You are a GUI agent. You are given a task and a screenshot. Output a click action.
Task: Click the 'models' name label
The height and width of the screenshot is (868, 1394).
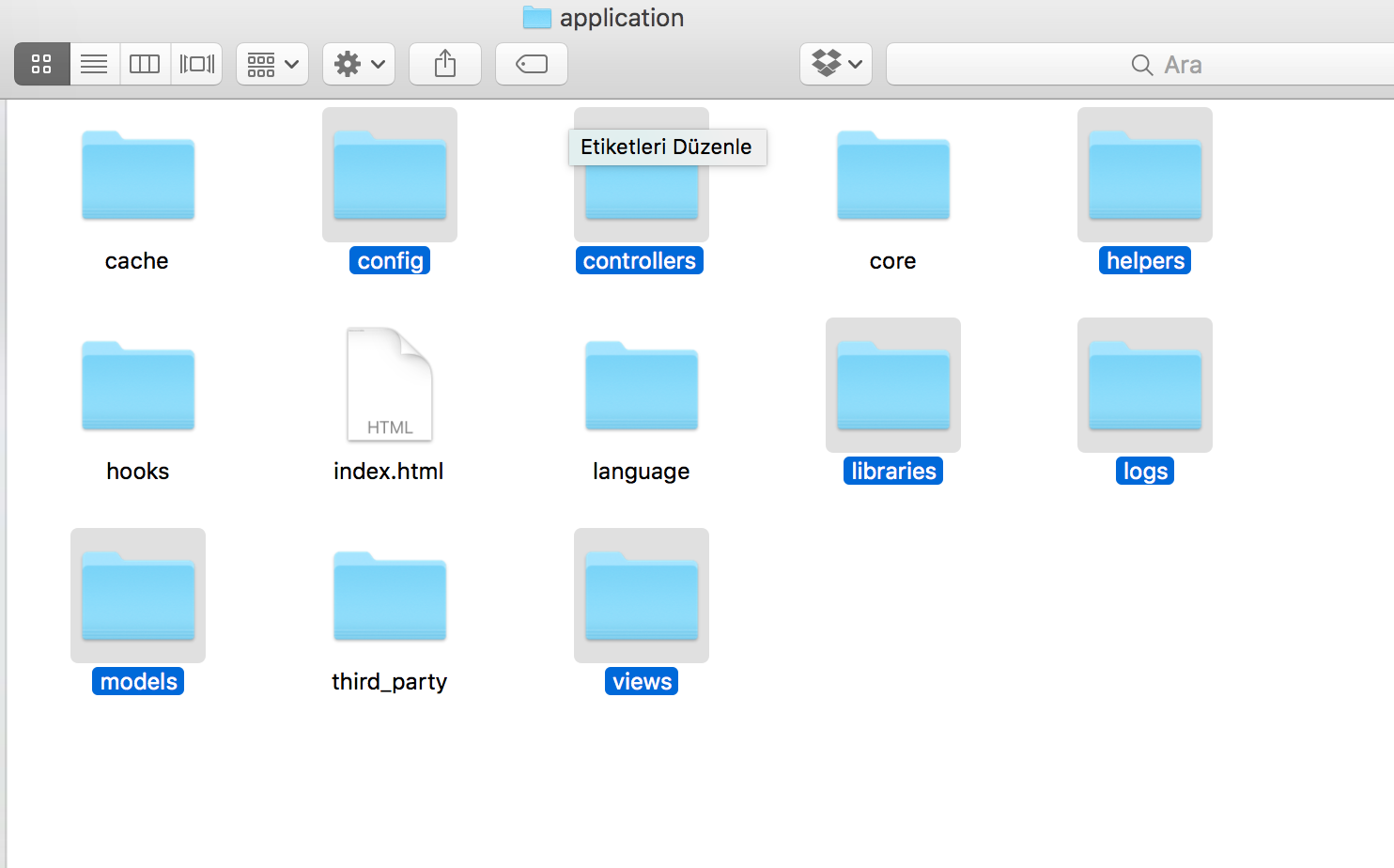[138, 682]
